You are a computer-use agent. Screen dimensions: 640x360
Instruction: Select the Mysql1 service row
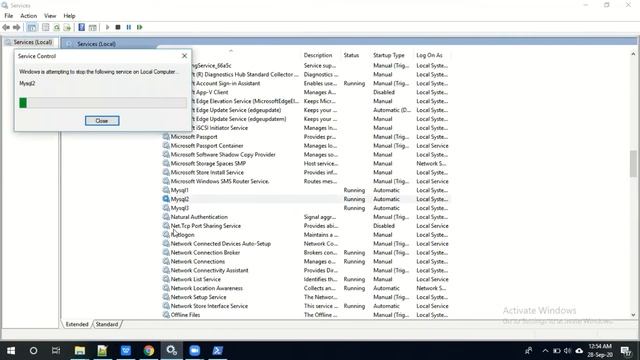coord(305,190)
